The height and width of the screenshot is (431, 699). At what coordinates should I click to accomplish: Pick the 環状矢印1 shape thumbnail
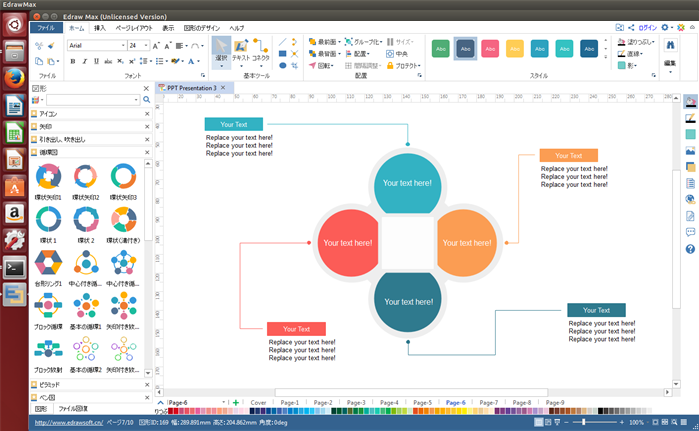(49, 179)
